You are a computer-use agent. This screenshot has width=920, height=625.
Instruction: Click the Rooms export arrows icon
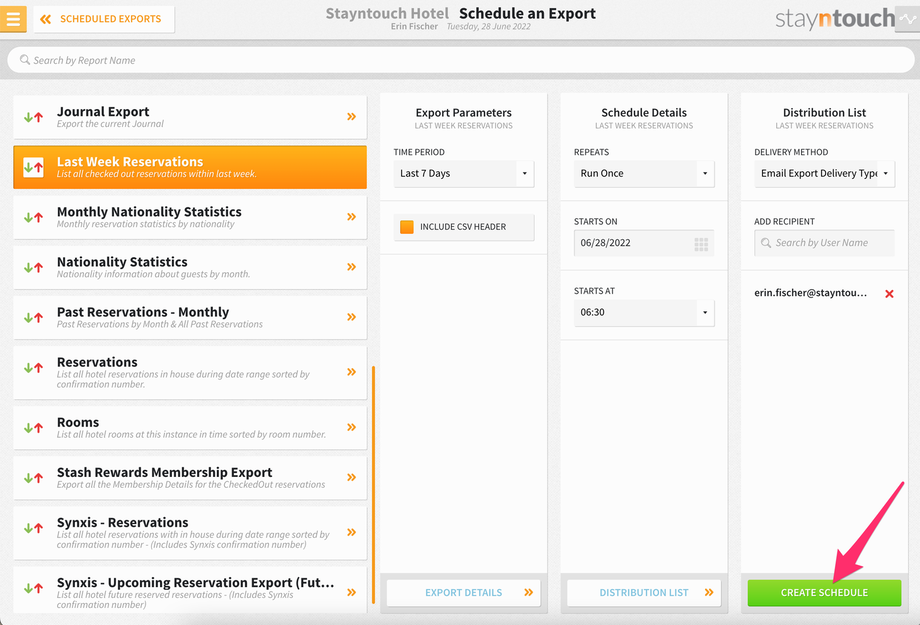(33, 428)
